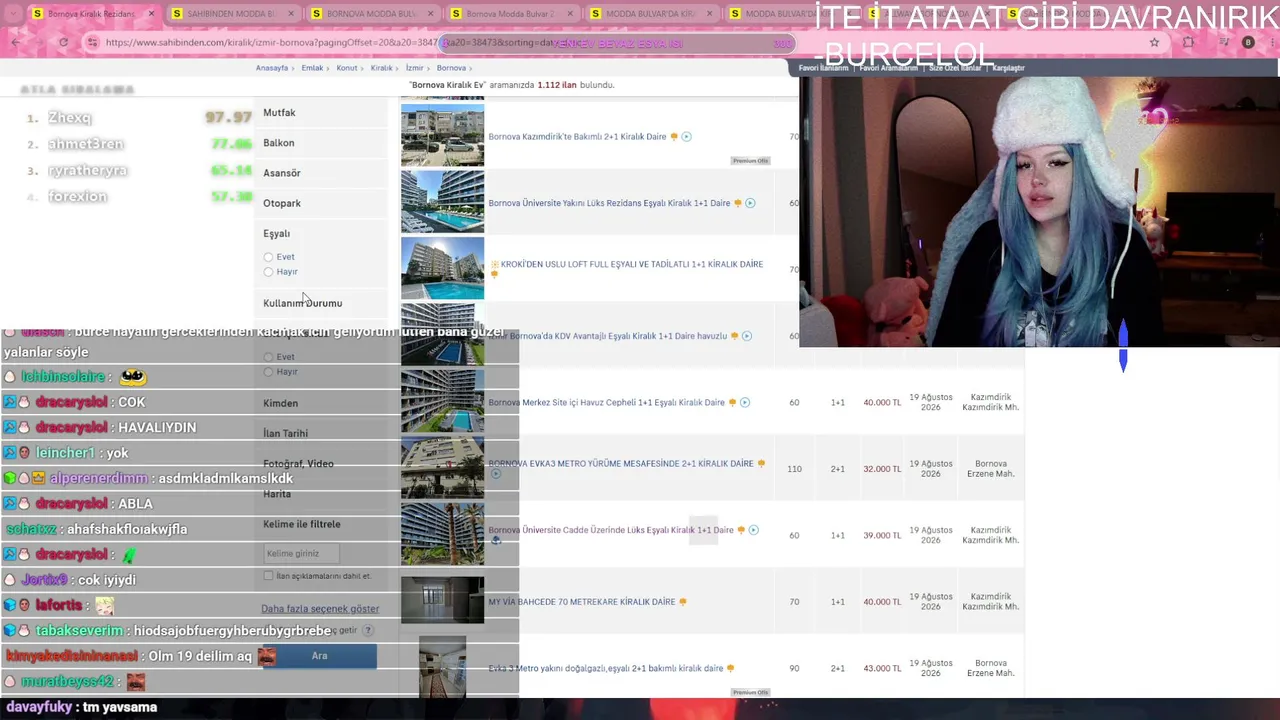Open the browser extensions icon

click(x=1188, y=42)
